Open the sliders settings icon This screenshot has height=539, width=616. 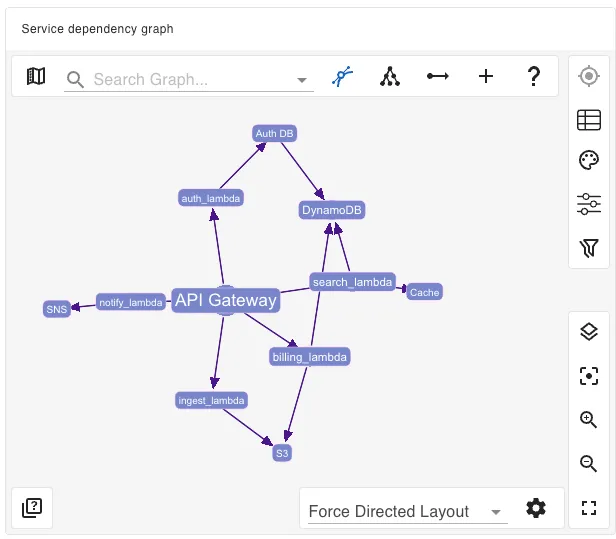(588, 204)
